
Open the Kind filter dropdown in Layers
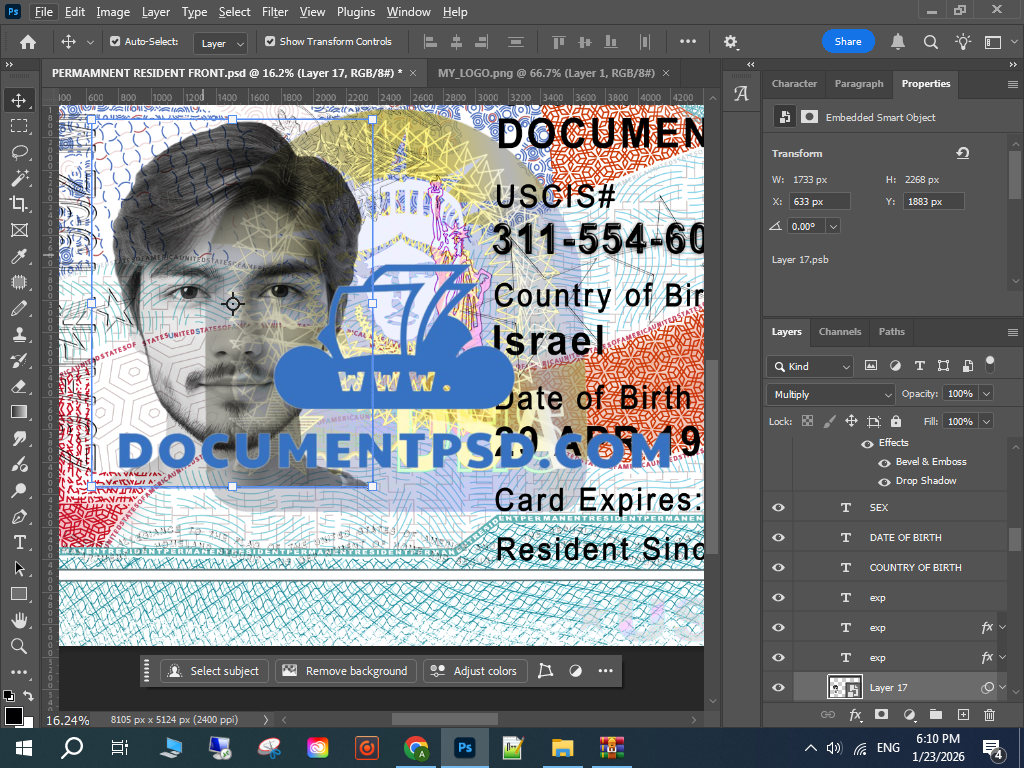tap(810, 366)
